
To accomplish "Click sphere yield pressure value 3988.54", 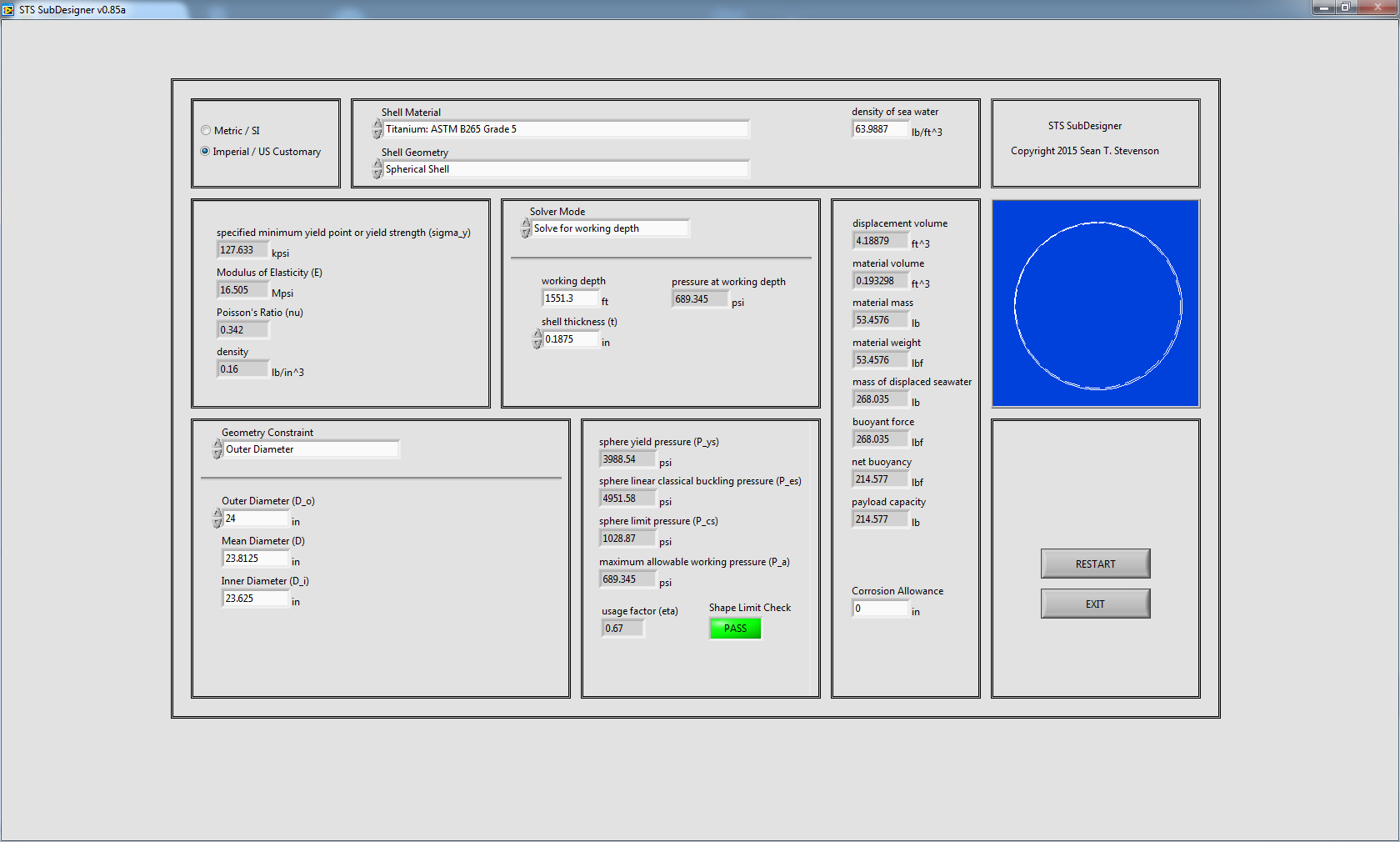I will (x=627, y=459).
